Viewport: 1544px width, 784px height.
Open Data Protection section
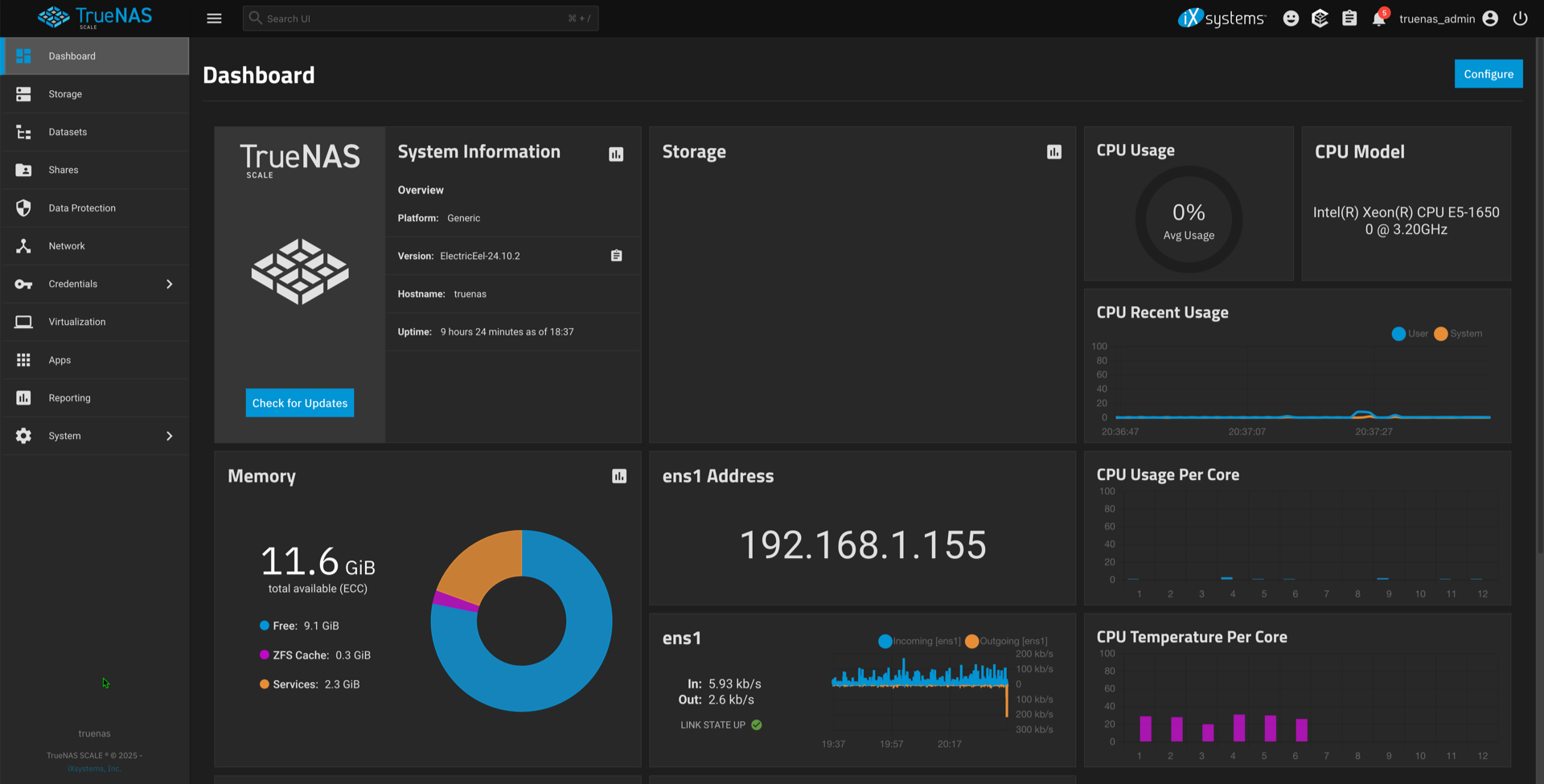click(95, 207)
